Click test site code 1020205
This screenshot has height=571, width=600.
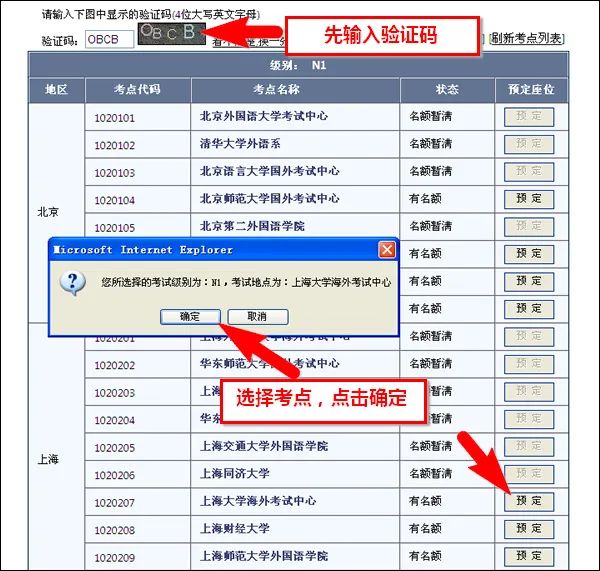[x=114, y=448]
